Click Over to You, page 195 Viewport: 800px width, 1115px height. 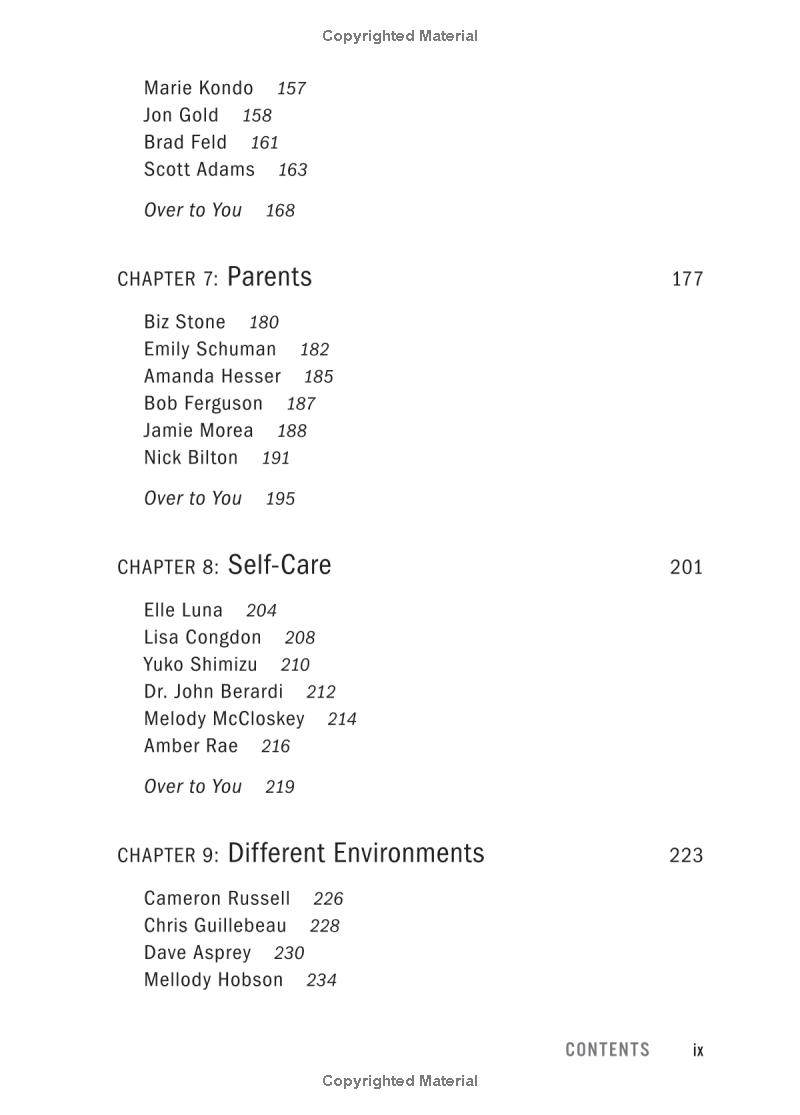(193, 498)
